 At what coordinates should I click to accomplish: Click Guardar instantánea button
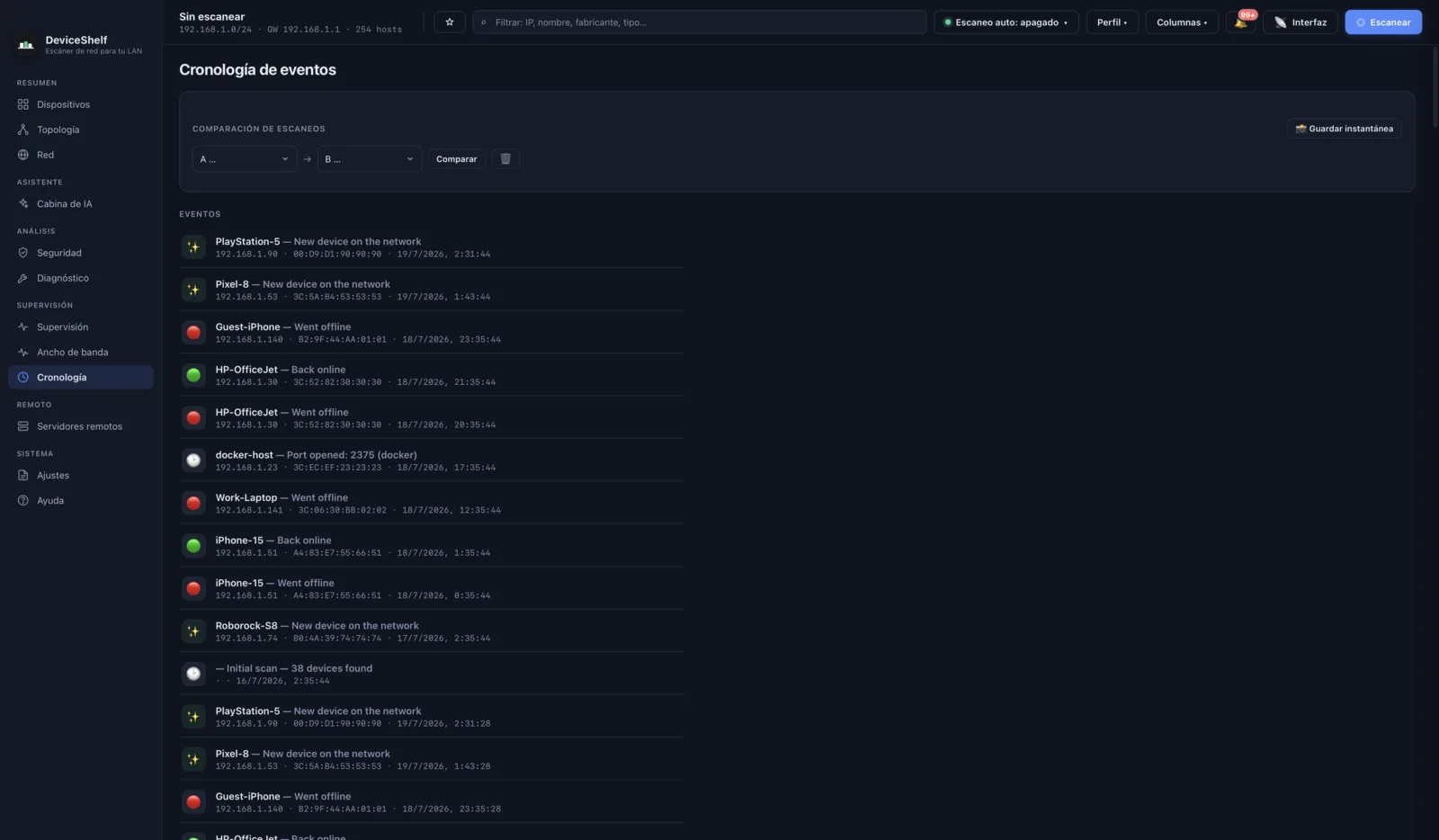click(1344, 129)
